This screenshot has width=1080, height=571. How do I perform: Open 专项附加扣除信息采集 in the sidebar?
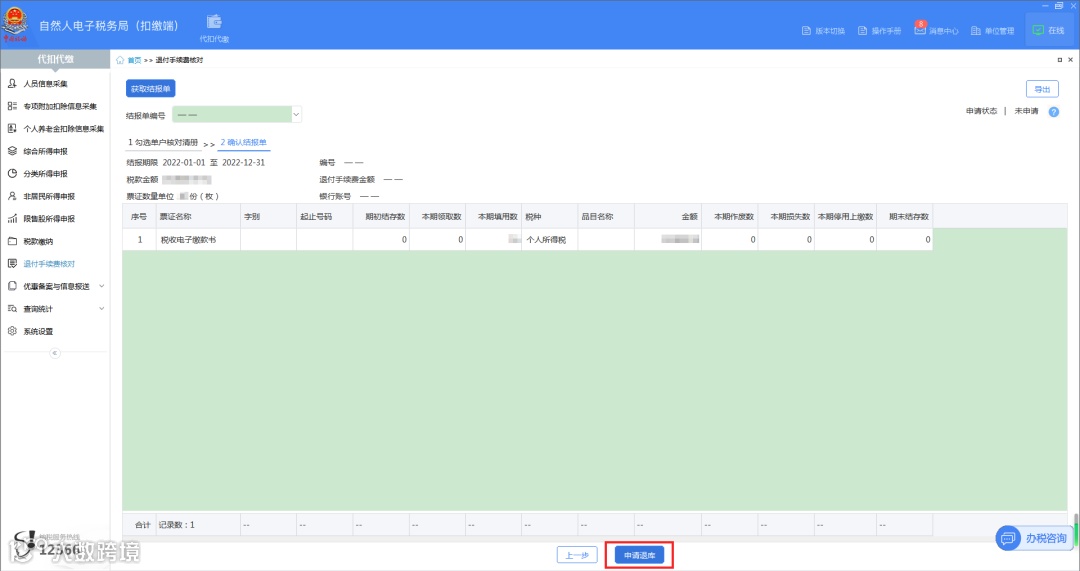(60, 106)
